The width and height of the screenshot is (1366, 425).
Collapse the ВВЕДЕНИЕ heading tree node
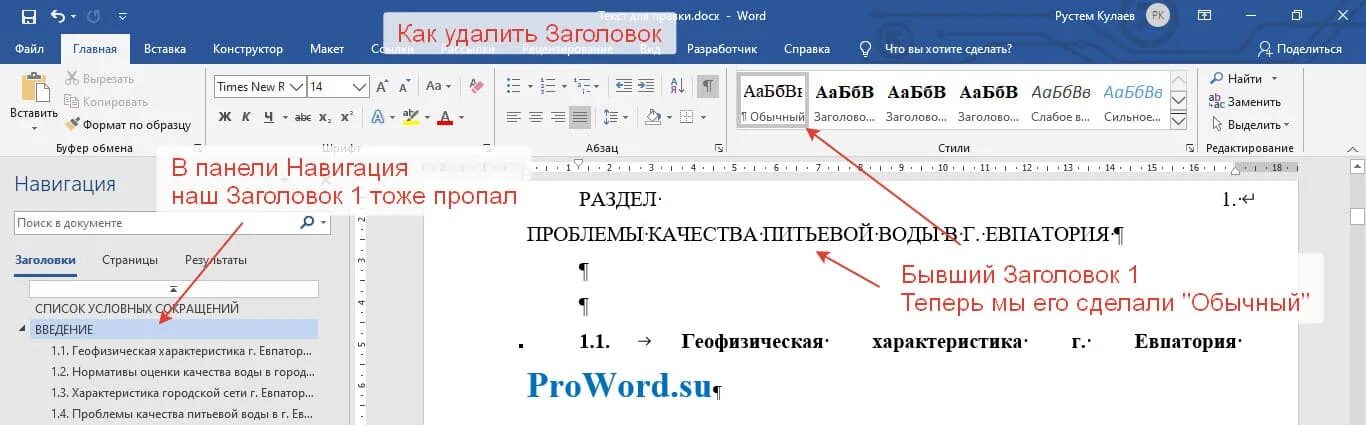22,330
